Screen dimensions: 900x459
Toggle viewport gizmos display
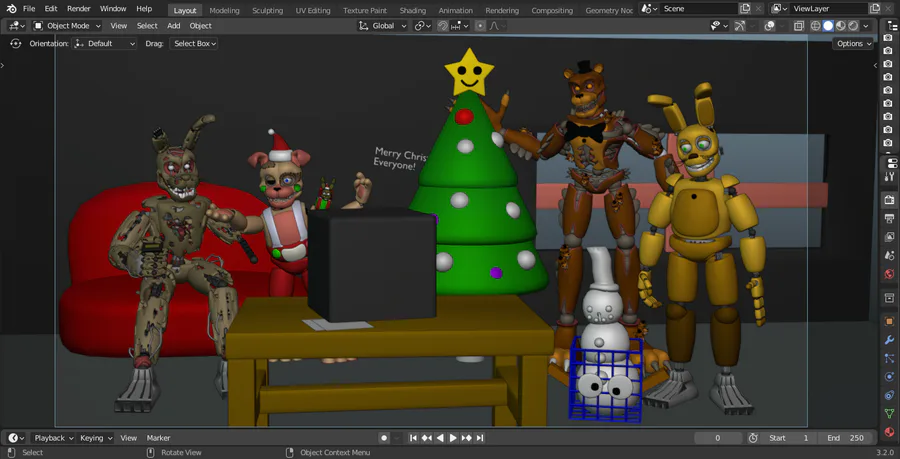pos(740,26)
